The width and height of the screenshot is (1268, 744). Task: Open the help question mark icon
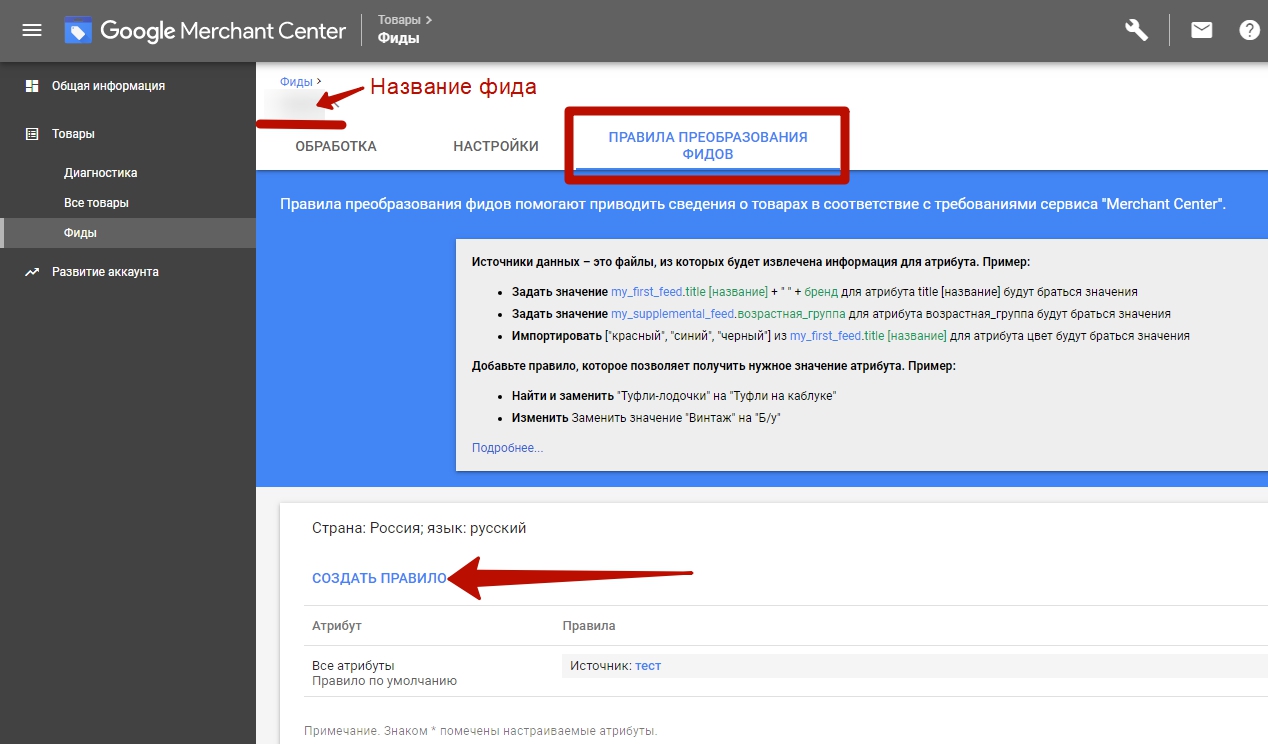(1249, 30)
